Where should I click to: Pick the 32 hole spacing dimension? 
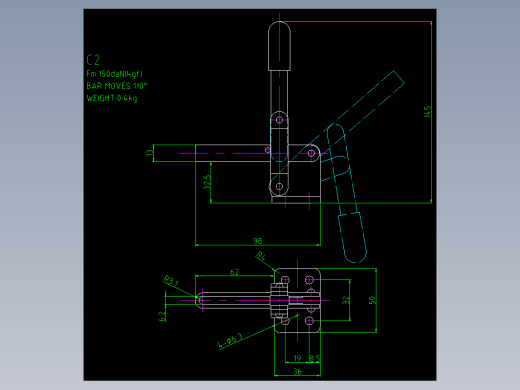pos(346,300)
